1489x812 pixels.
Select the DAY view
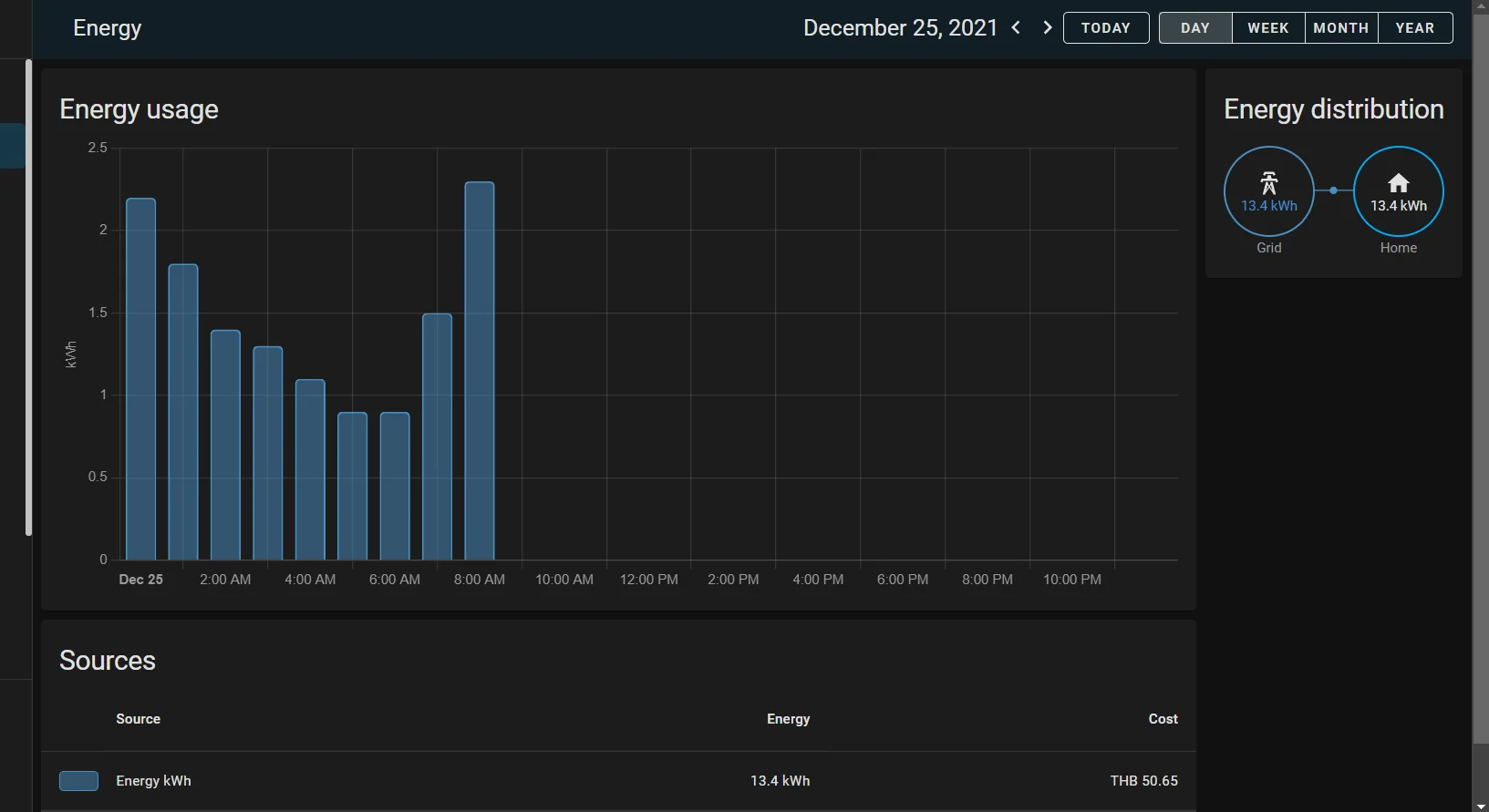[x=1195, y=28]
